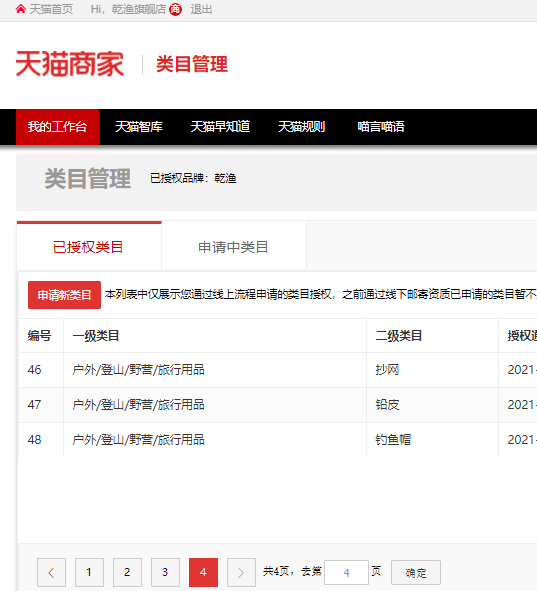Click the red Tmall home icon
537x591 pixels.
tap(21, 9)
